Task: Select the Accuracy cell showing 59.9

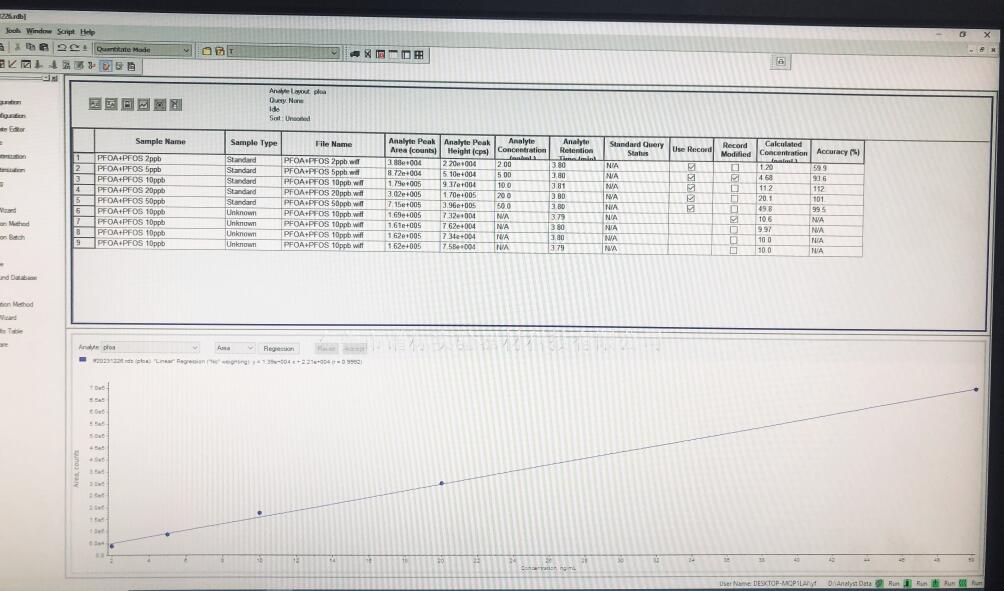Action: pos(837,168)
